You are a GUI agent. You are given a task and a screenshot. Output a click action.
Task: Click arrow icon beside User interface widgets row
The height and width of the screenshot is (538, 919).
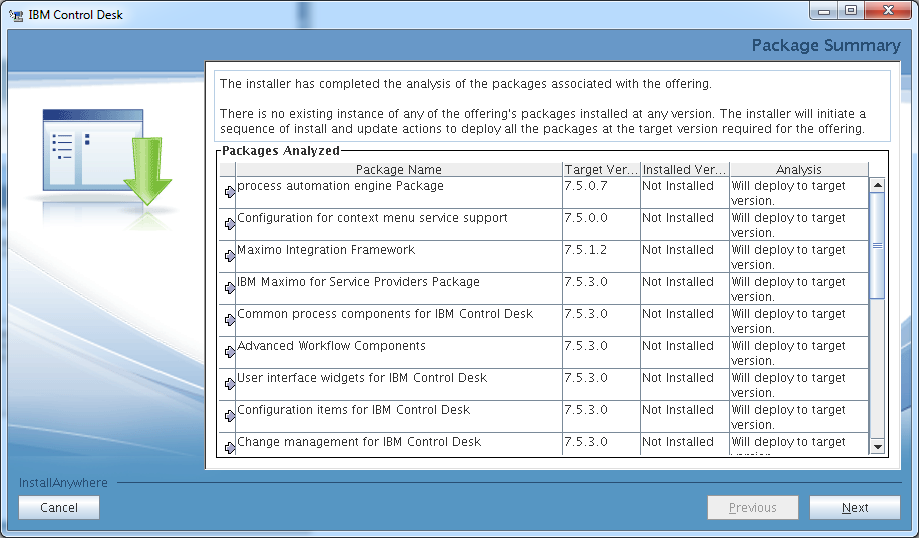click(x=230, y=384)
